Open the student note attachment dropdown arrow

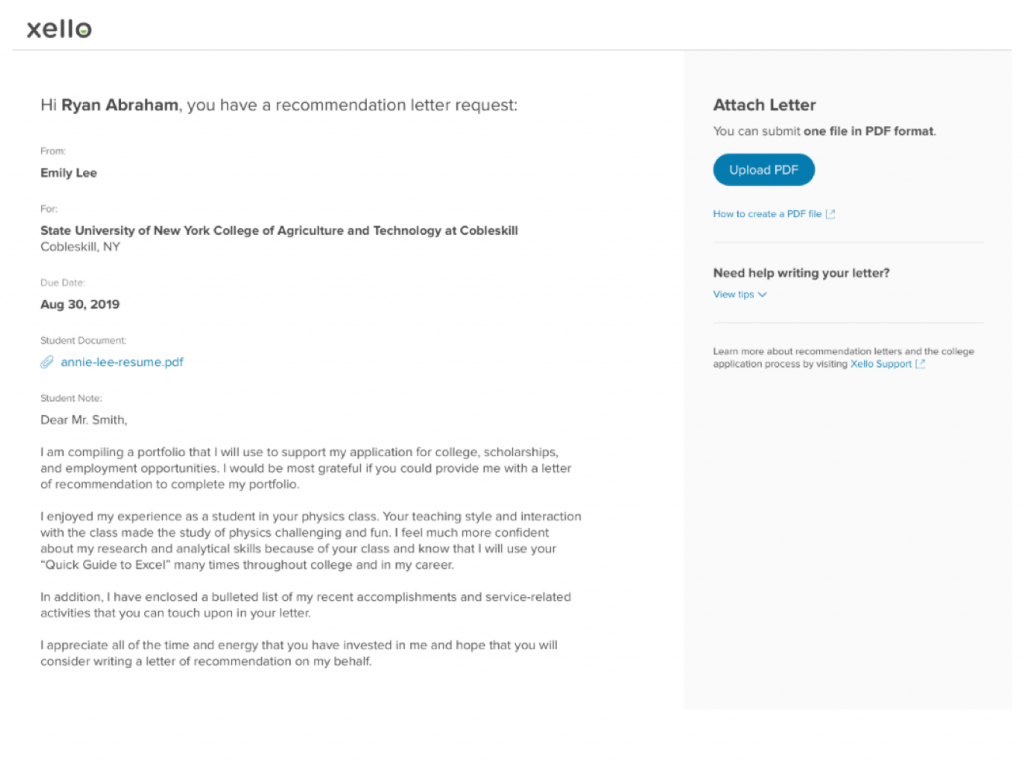(763, 294)
